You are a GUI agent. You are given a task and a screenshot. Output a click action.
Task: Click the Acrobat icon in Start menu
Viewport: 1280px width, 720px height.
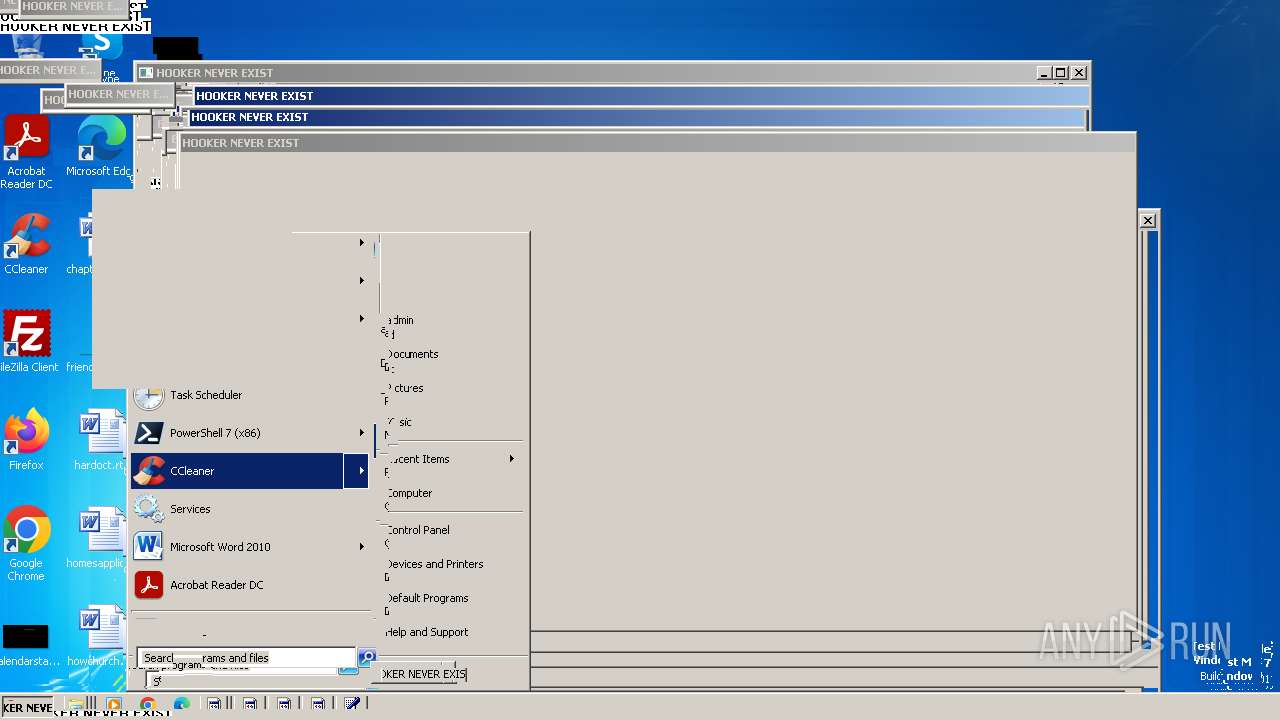point(149,585)
